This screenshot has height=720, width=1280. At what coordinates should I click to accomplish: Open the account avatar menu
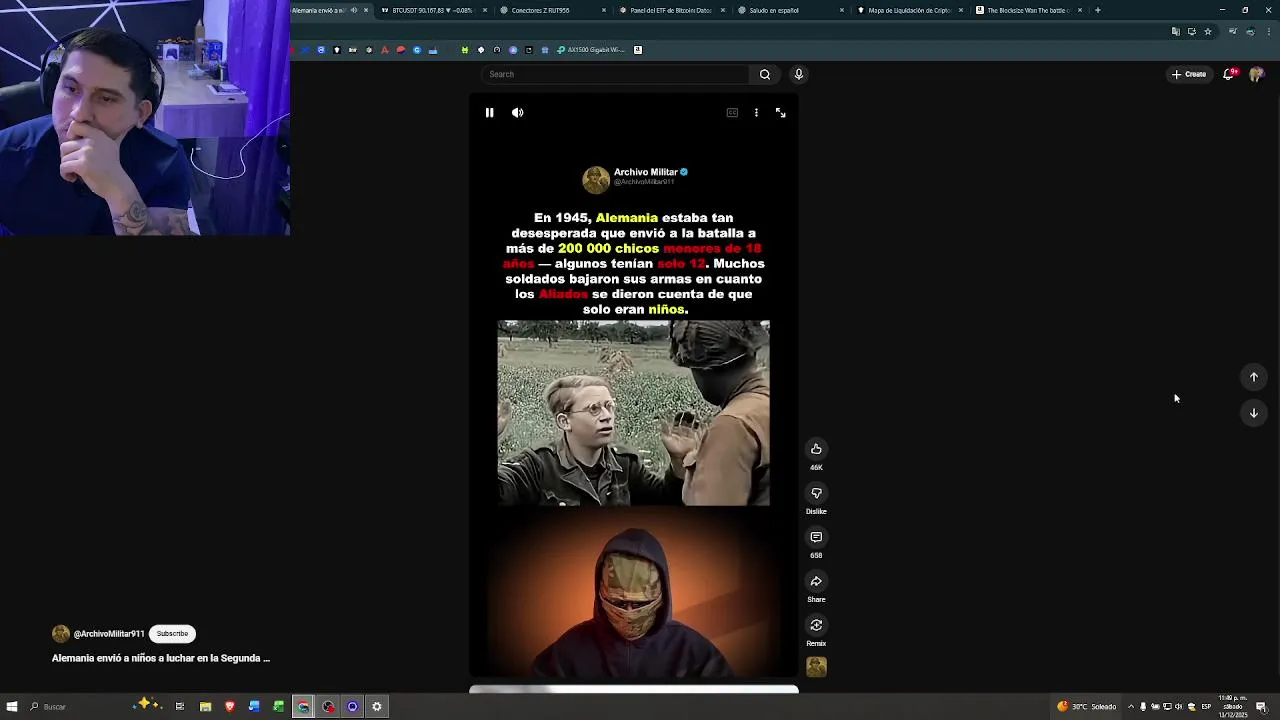(1256, 74)
